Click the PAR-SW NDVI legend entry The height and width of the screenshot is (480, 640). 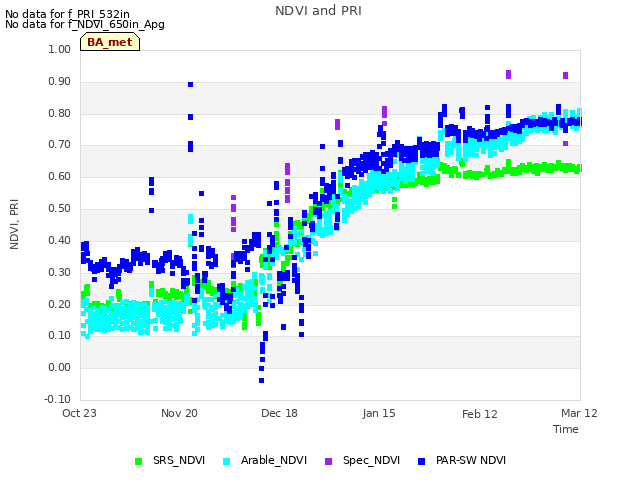[x=462, y=460]
